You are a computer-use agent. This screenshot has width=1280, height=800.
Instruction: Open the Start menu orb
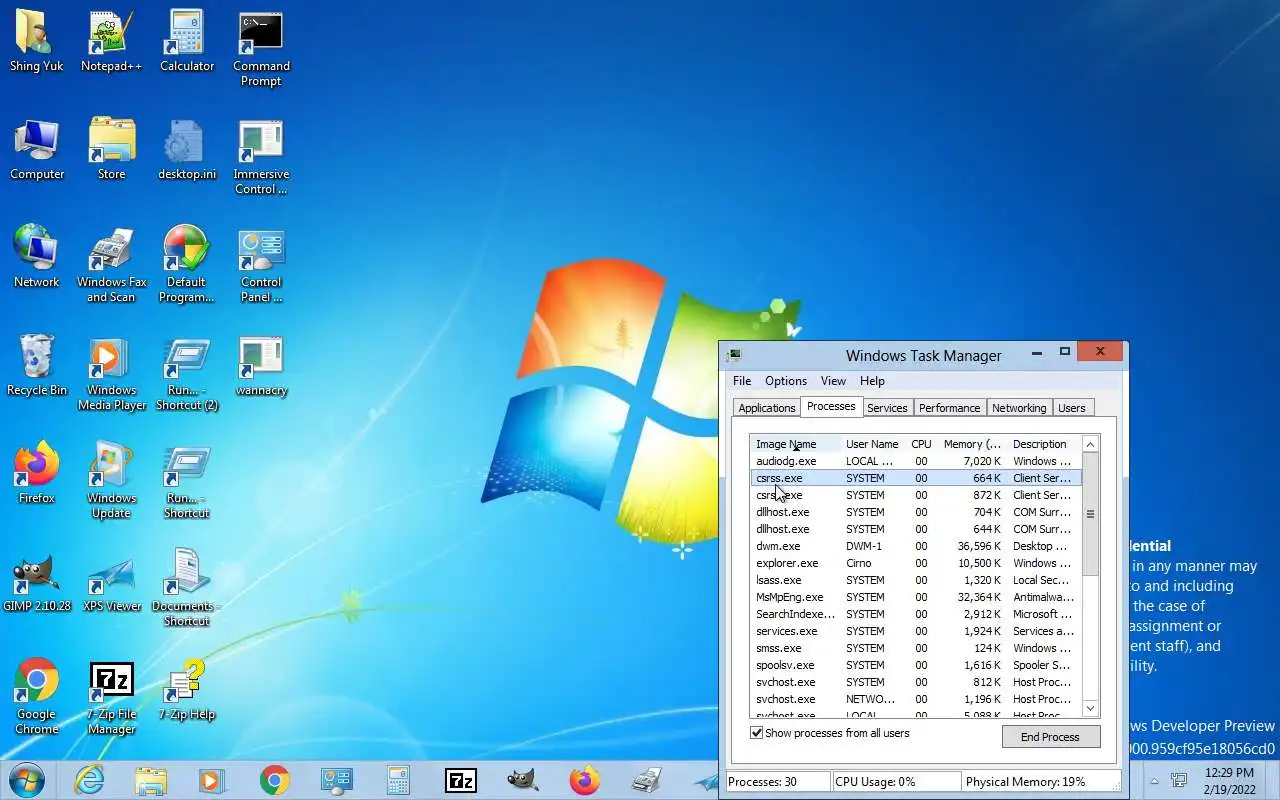[x=26, y=779]
